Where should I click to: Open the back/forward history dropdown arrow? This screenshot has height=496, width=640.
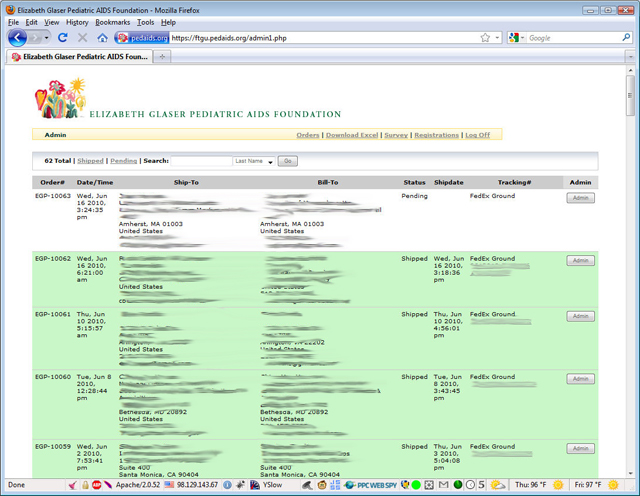pos(47,38)
